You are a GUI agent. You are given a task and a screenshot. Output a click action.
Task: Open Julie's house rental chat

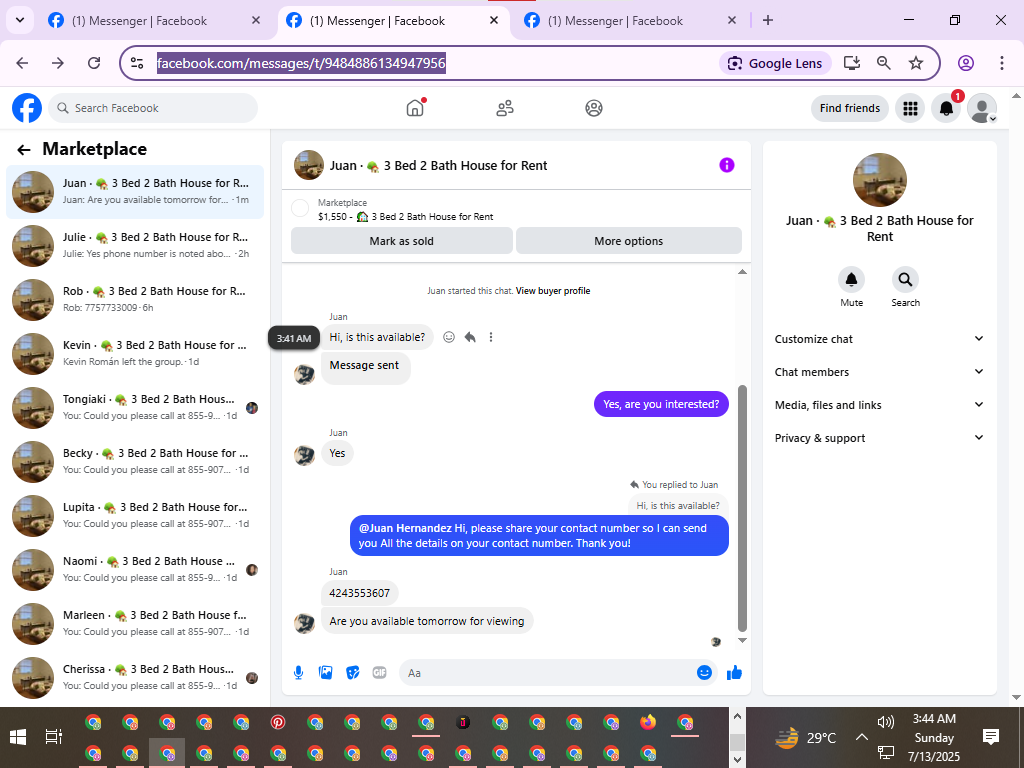point(135,246)
